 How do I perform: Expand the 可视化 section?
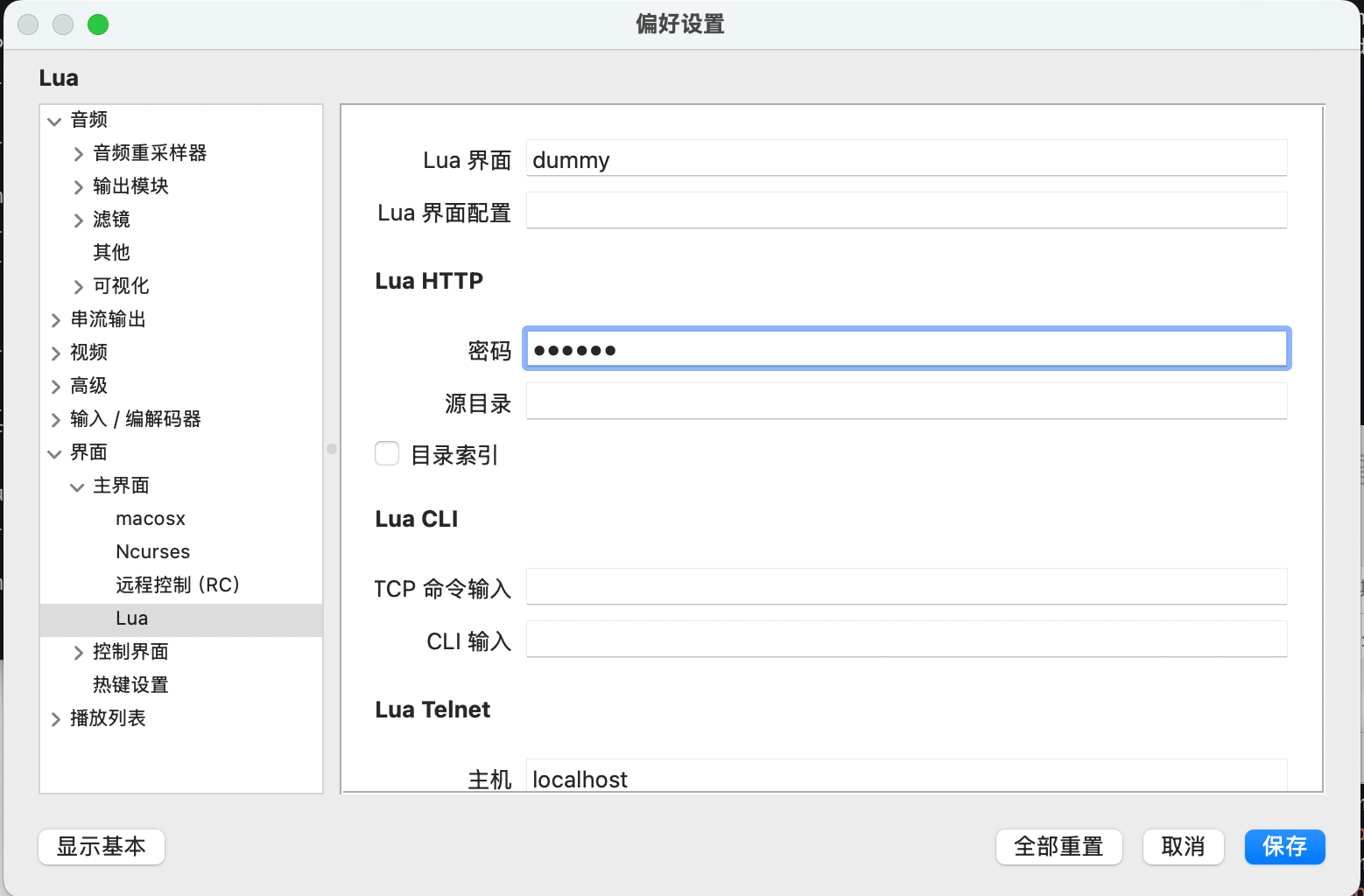78,286
